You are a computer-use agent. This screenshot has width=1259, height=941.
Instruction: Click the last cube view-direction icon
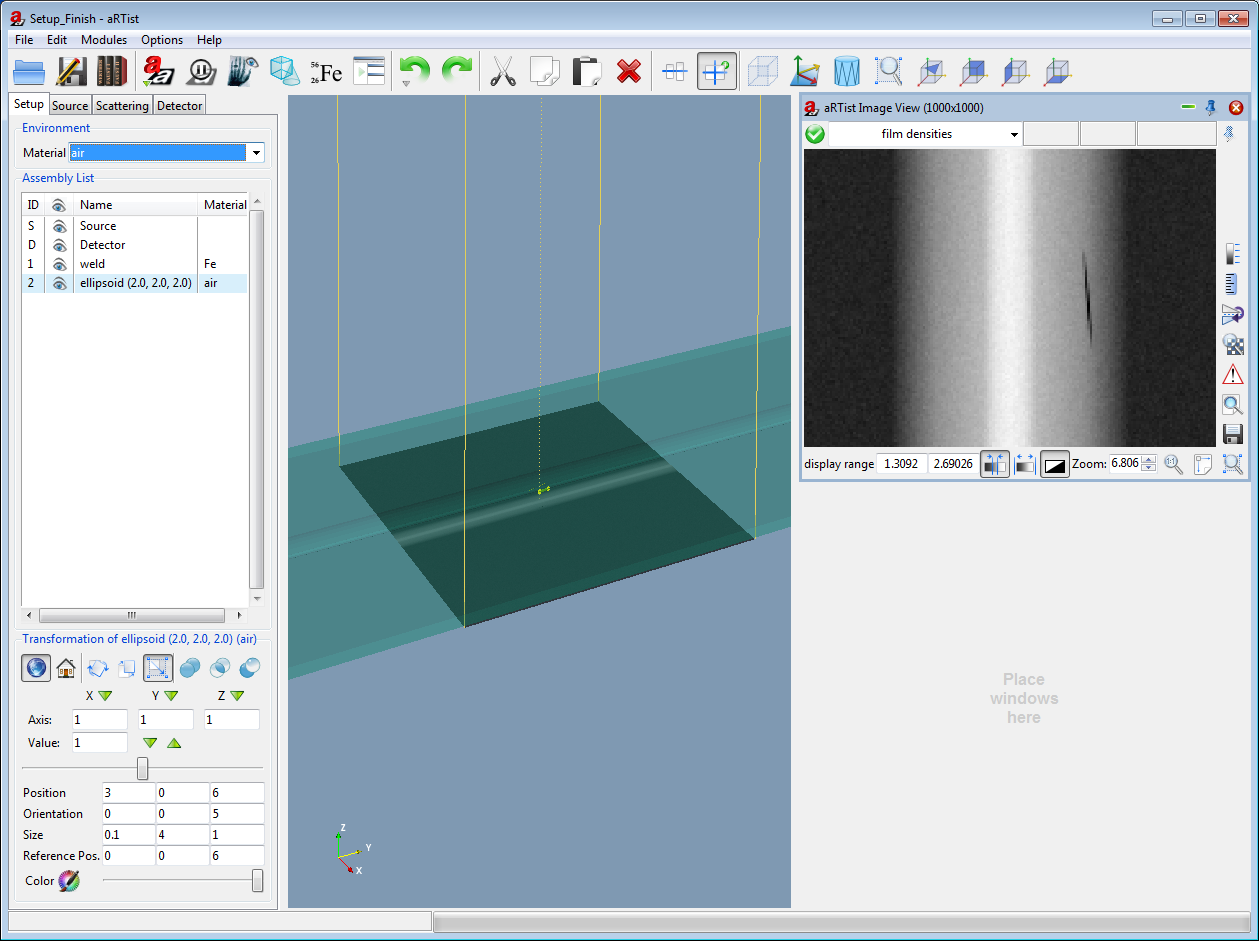point(1057,71)
